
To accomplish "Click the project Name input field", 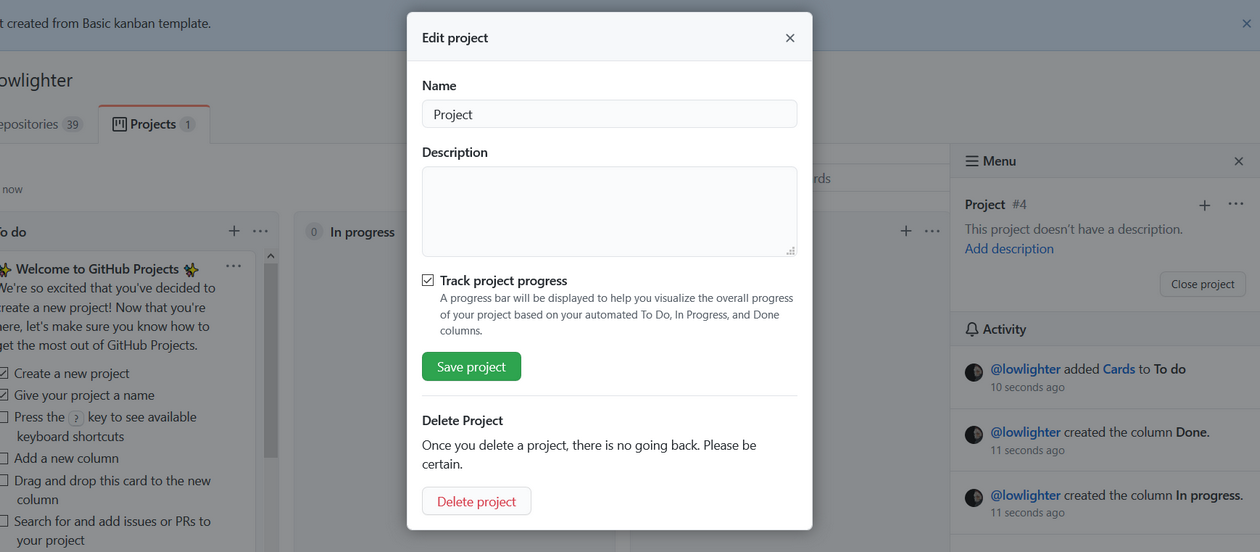I will coord(609,114).
